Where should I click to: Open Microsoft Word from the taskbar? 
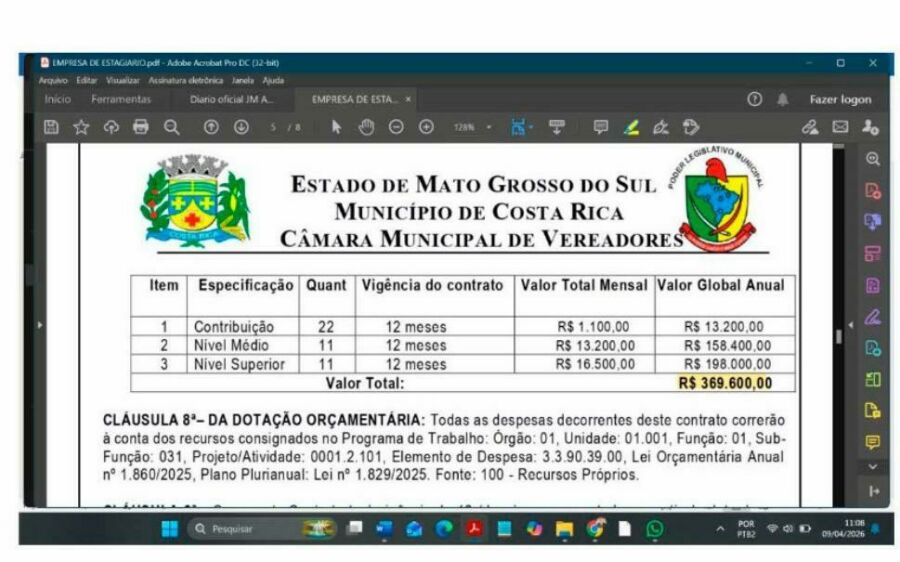(384, 529)
